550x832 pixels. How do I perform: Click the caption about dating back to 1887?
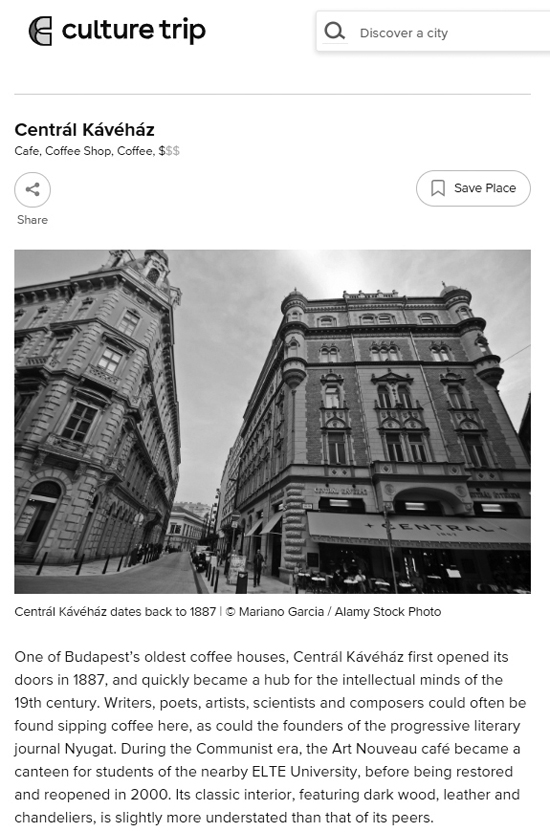[115, 612]
